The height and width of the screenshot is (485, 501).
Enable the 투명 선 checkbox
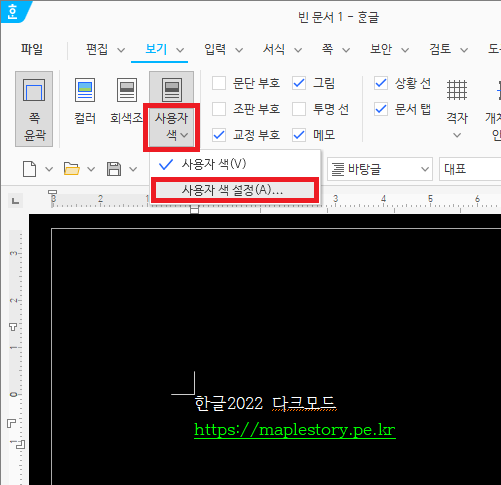coord(299,109)
